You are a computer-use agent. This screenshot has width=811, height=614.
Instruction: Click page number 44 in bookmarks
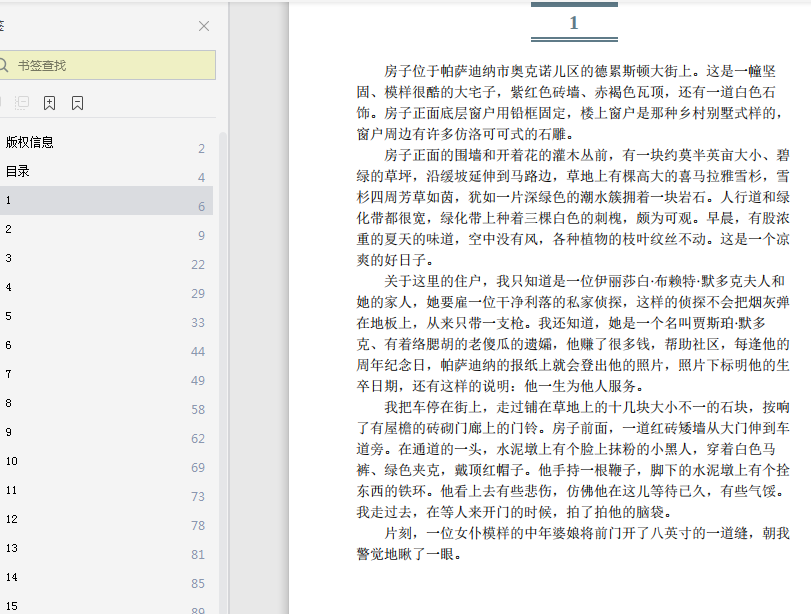point(198,352)
